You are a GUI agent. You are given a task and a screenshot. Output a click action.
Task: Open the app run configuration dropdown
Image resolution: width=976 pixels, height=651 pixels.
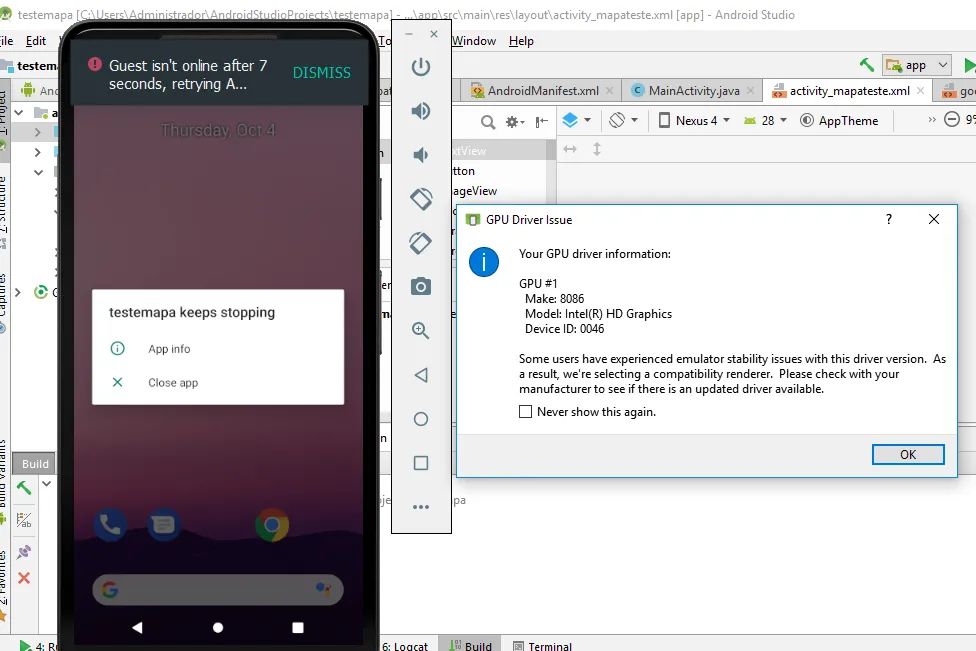[917, 65]
